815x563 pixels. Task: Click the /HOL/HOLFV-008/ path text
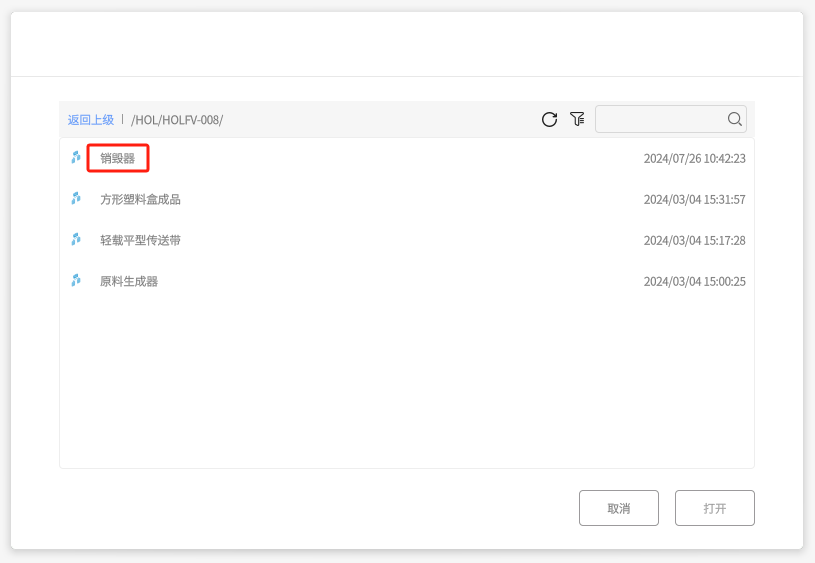click(177, 120)
